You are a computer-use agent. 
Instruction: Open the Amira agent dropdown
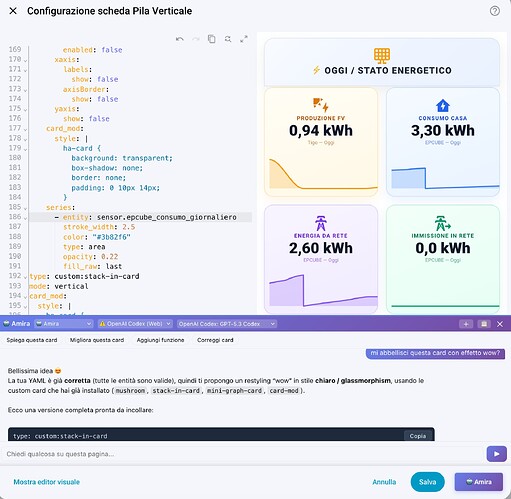pyautogui.click(x=64, y=324)
